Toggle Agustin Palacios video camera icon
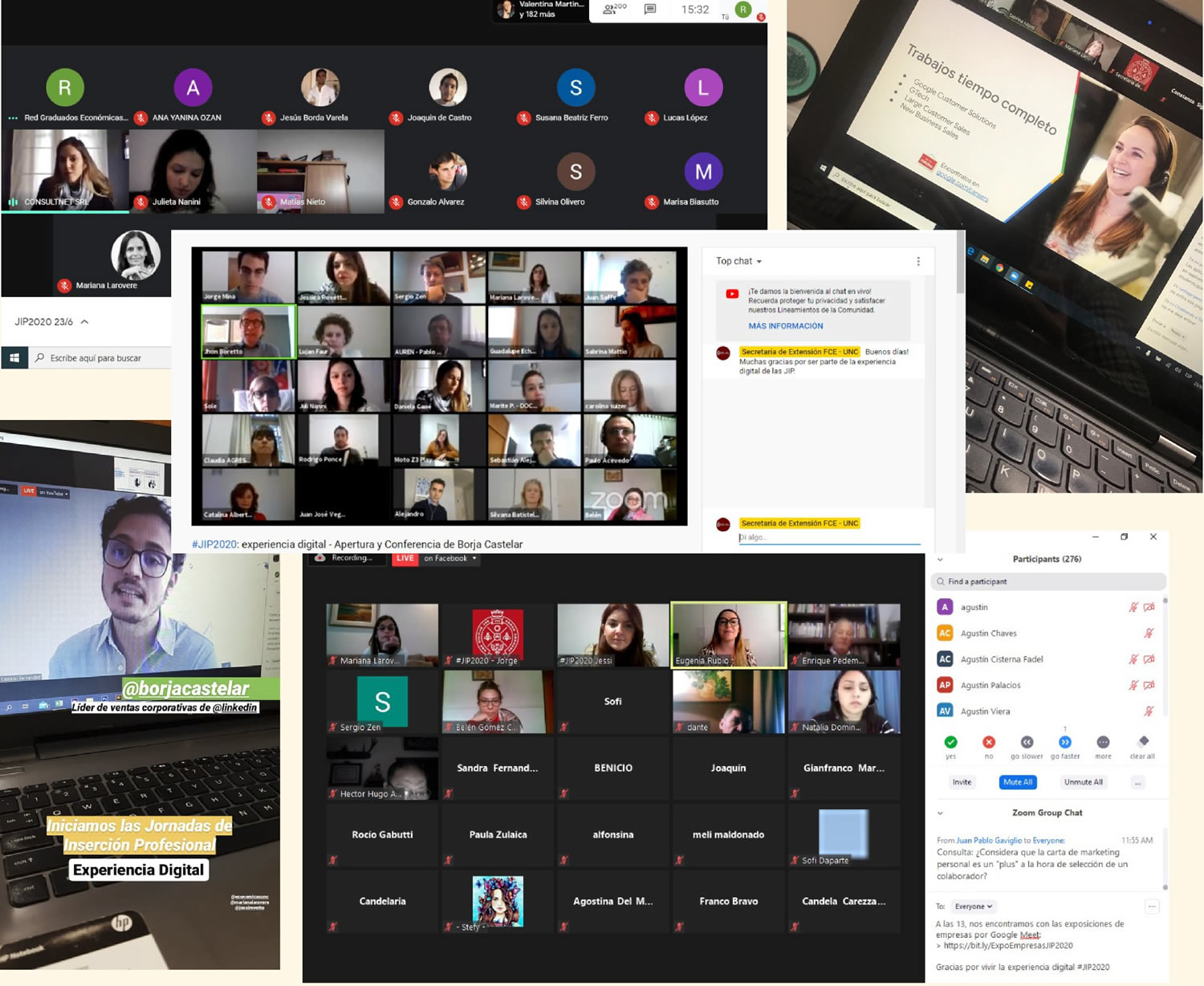The width and height of the screenshot is (1204, 986). pos(1149,685)
